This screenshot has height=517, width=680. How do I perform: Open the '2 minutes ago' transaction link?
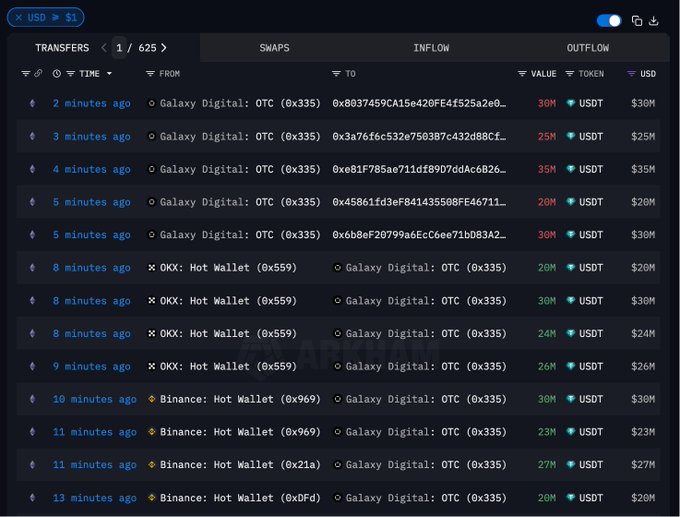pos(91,104)
